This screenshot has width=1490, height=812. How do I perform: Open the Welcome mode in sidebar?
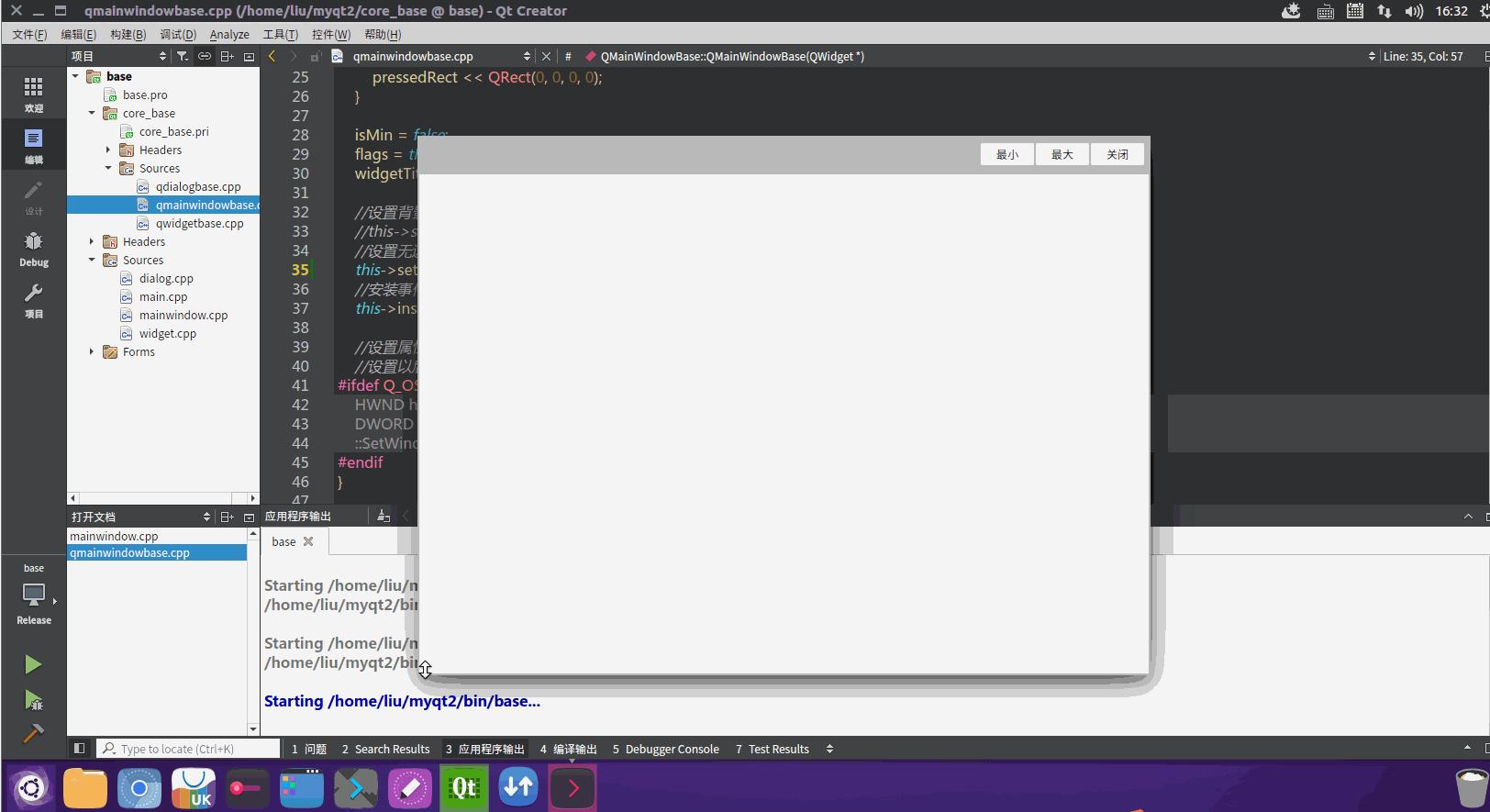(33, 94)
